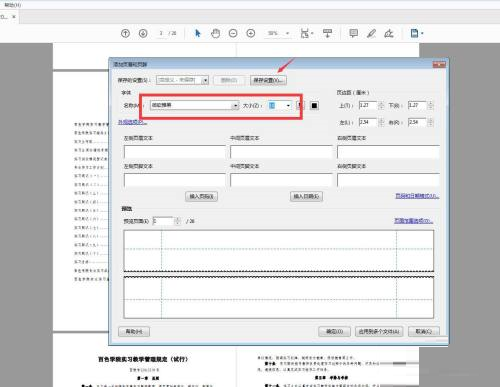Activate the selection arrow tool in toolbar
Viewport: 500px width, 387px height.
click(198, 33)
